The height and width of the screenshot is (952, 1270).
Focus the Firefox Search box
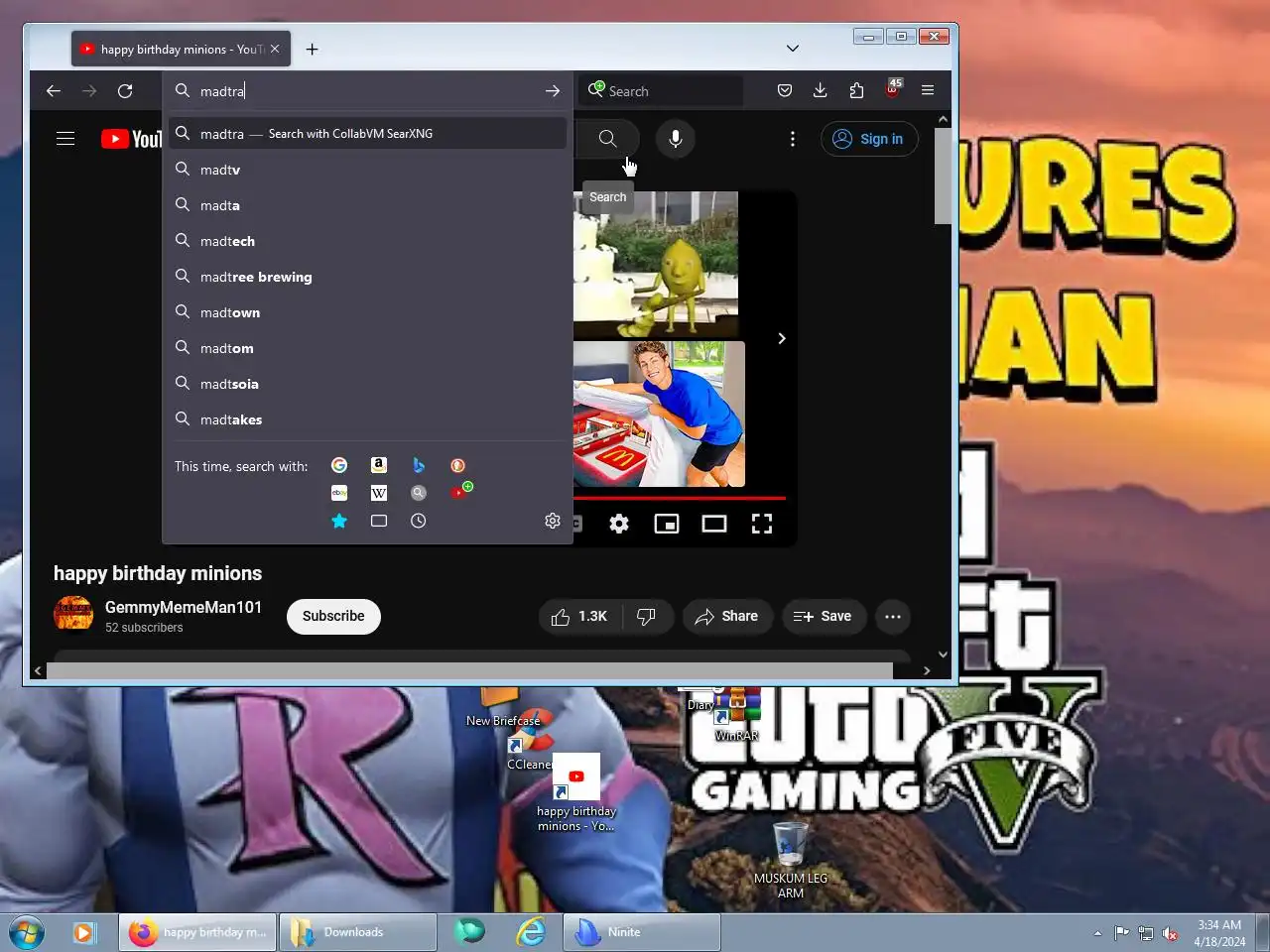click(662, 90)
